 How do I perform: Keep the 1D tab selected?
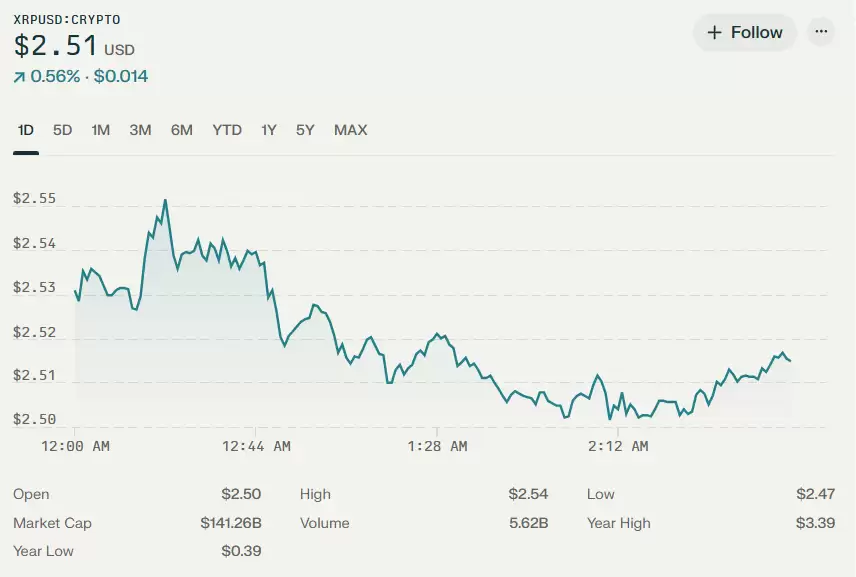26,130
